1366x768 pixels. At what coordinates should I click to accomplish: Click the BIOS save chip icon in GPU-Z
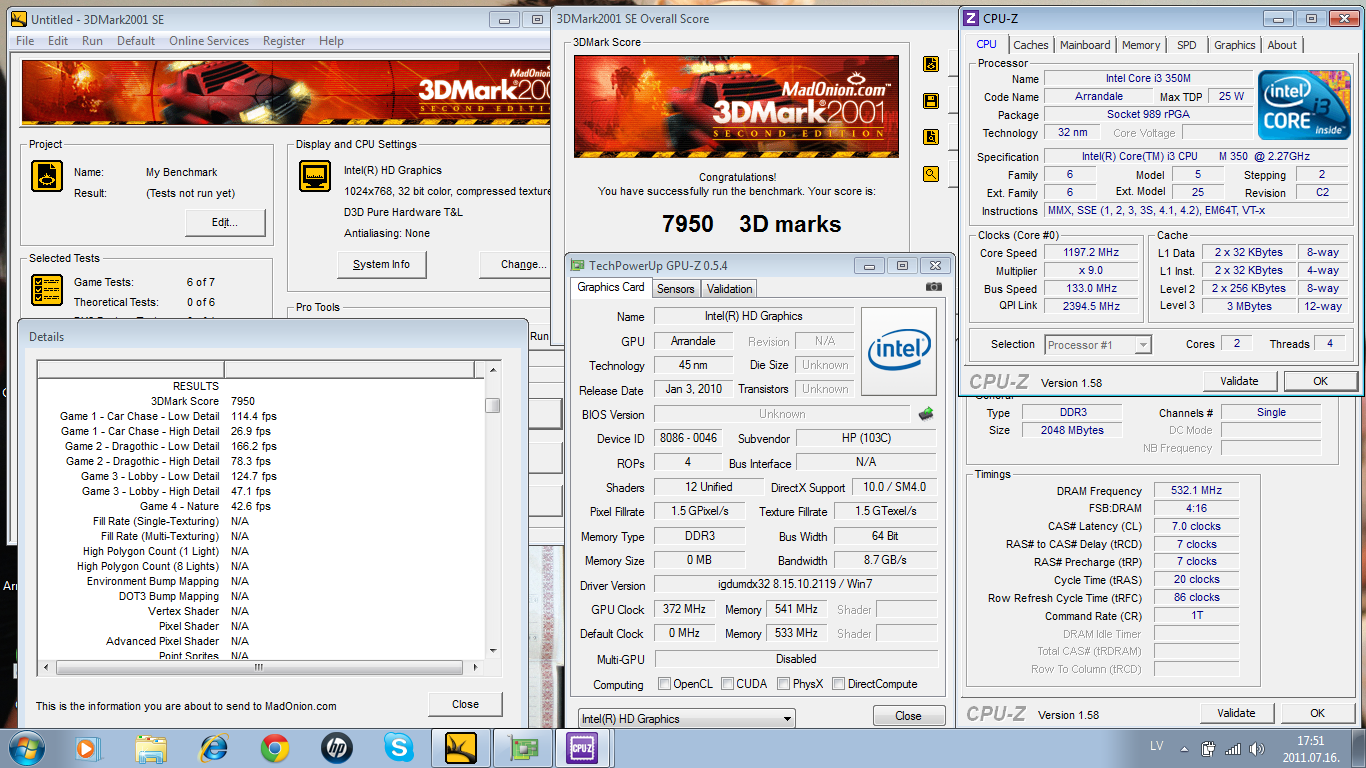point(926,413)
